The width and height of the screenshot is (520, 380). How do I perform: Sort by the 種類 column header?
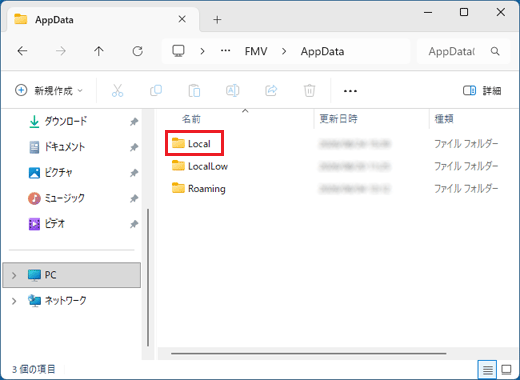coord(444,119)
